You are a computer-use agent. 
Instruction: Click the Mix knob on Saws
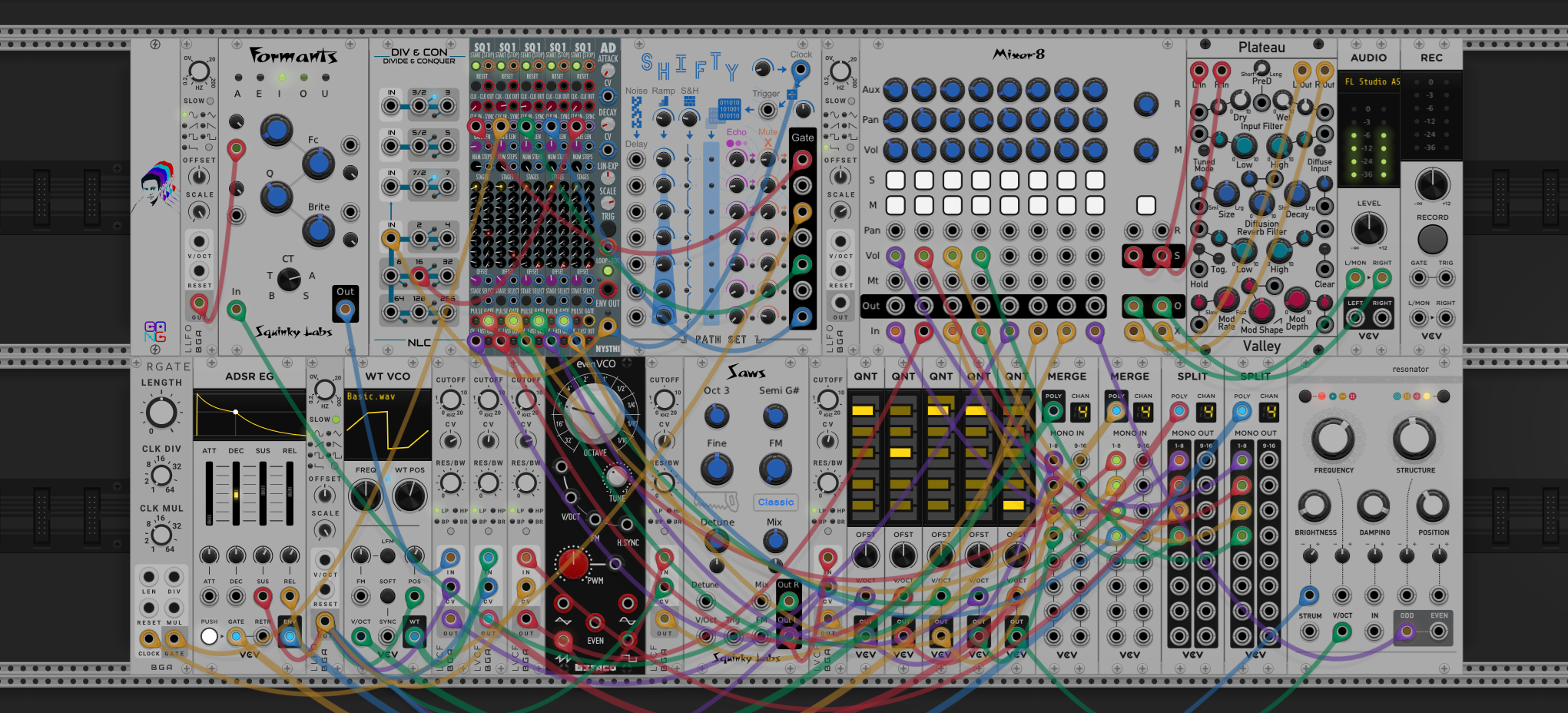775,541
